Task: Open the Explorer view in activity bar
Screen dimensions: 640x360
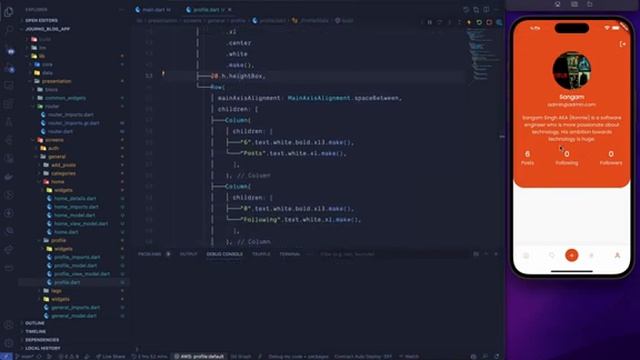Action: coord(9,12)
